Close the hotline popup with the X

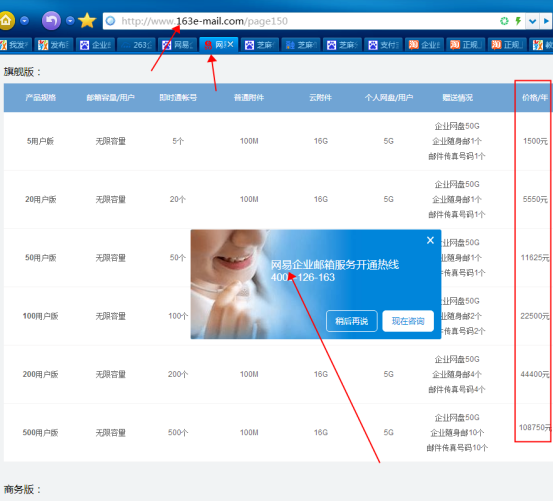tap(430, 240)
